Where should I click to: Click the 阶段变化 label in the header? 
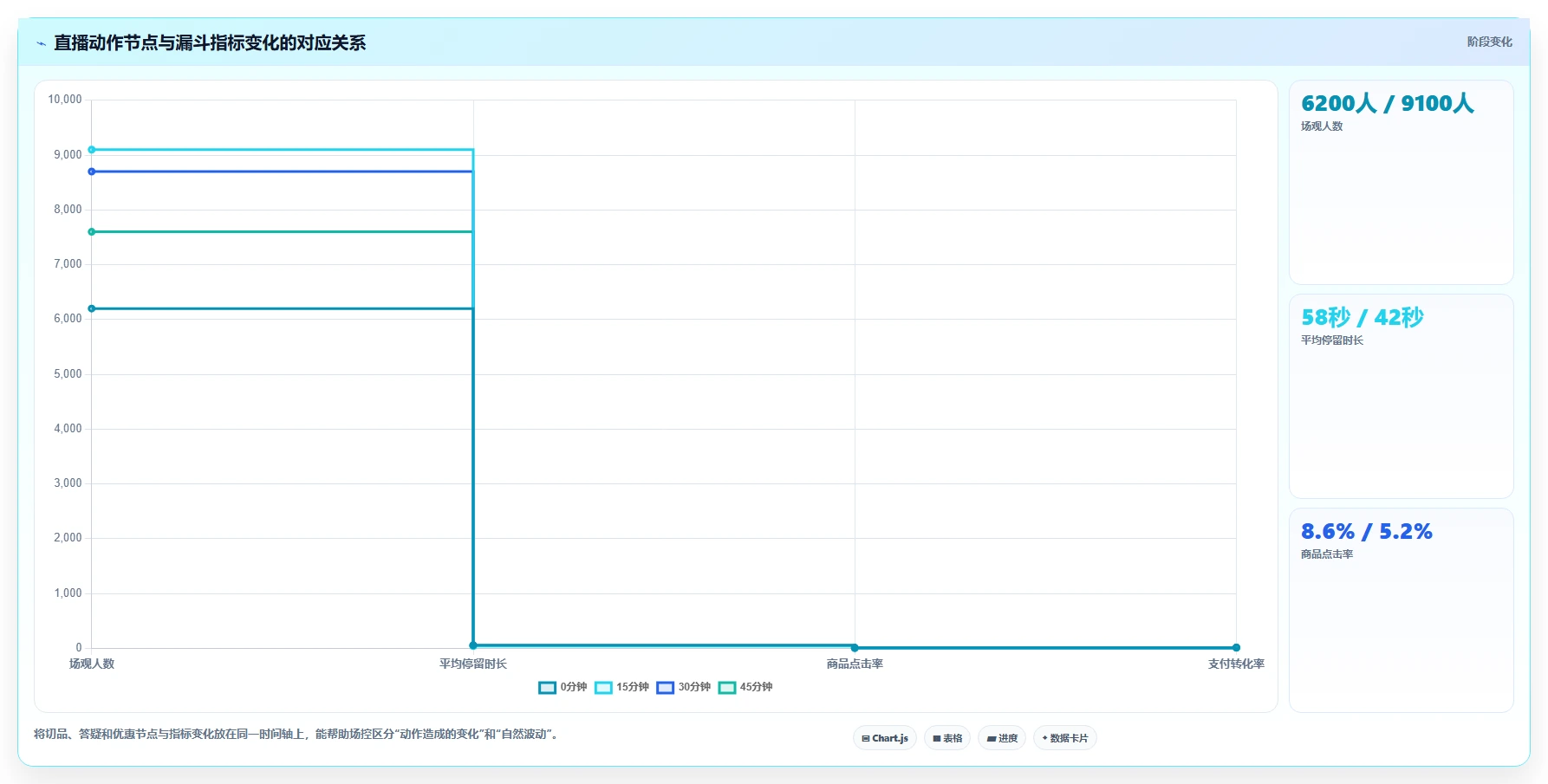click(x=1489, y=42)
